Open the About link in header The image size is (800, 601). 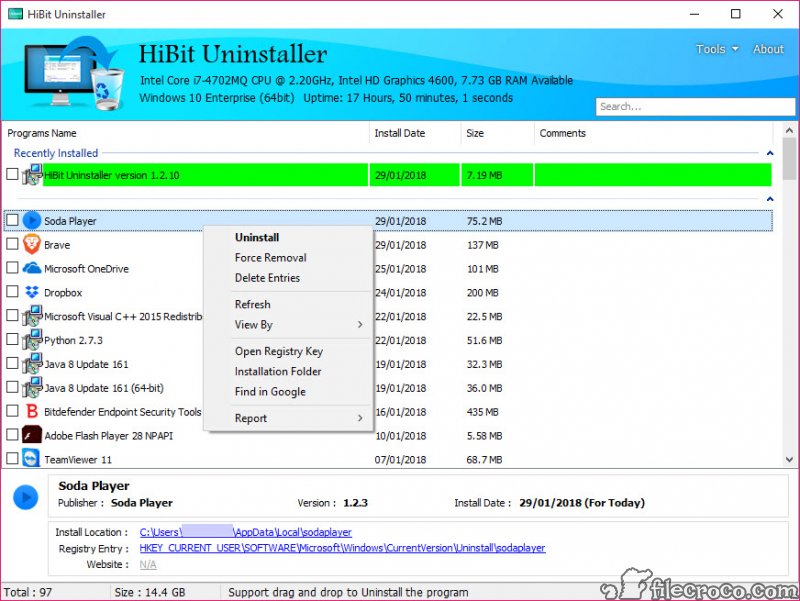[768, 49]
